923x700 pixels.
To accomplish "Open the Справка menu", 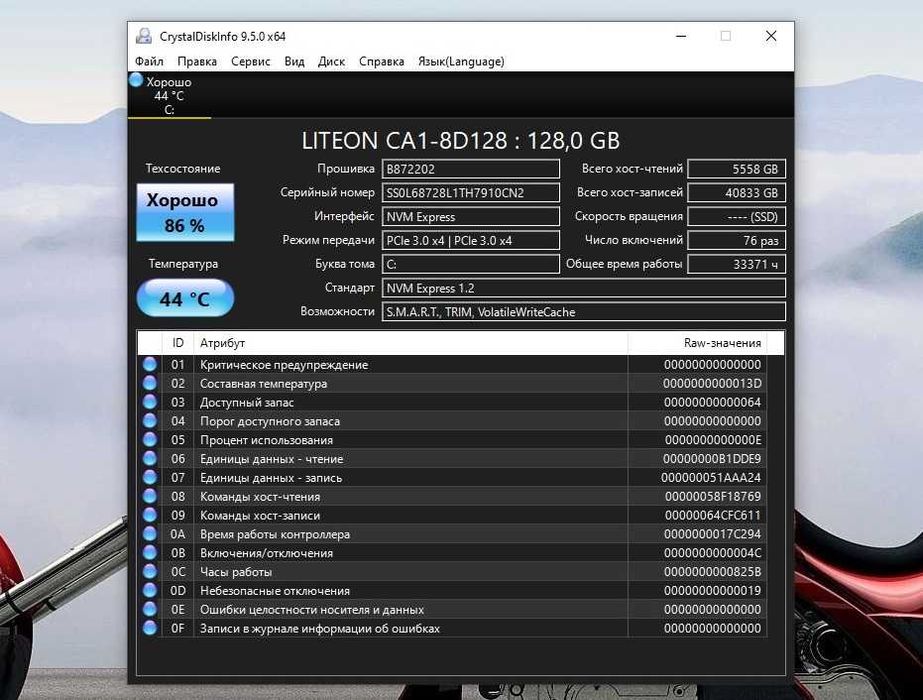I will [381, 61].
